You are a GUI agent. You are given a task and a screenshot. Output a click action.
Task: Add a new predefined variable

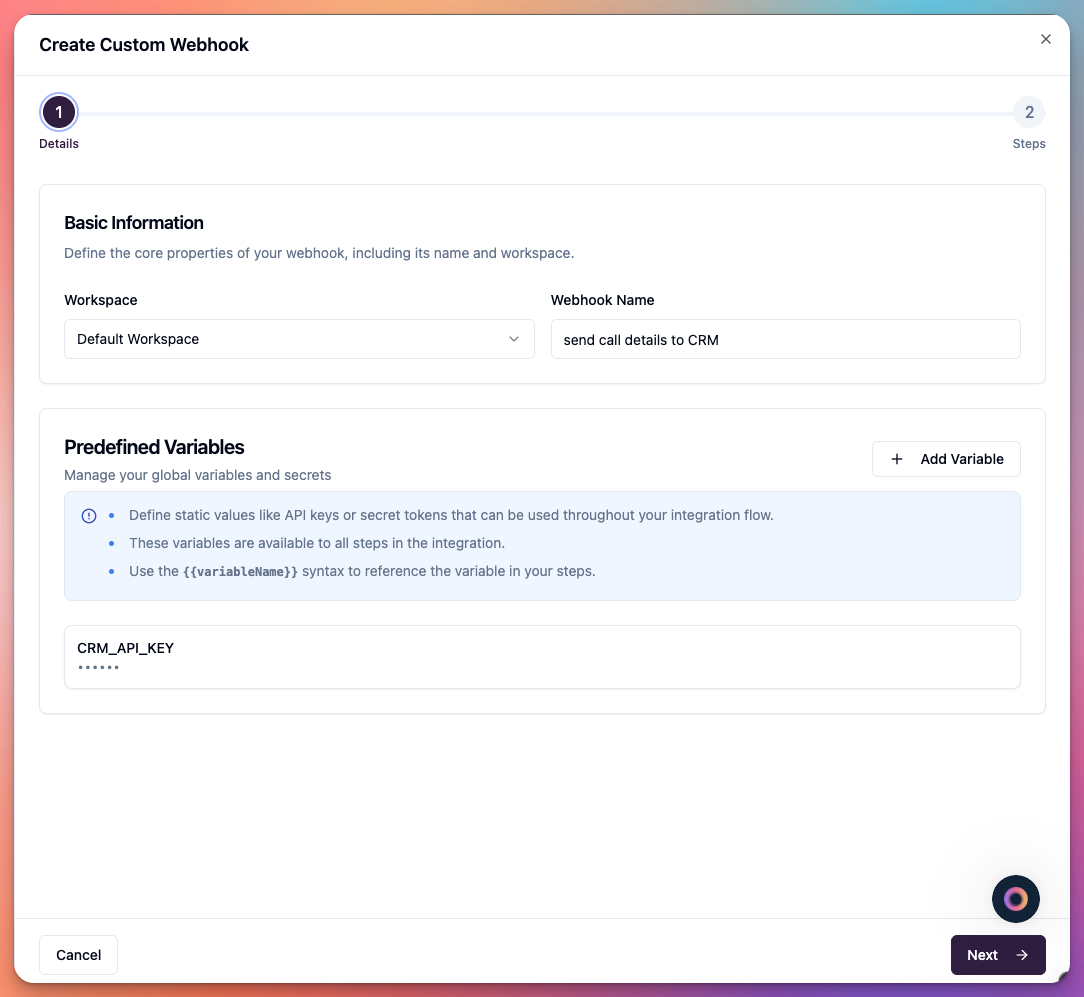946,459
